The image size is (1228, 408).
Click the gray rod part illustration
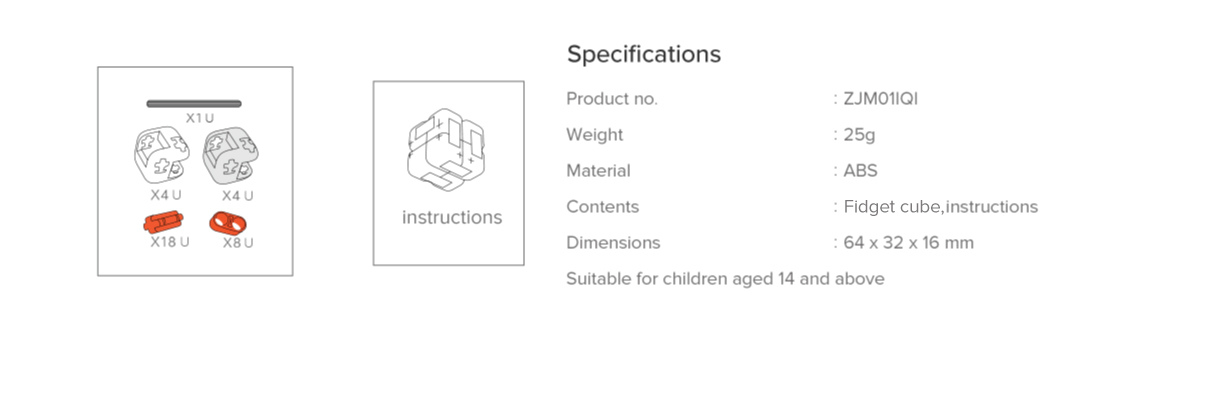194,103
